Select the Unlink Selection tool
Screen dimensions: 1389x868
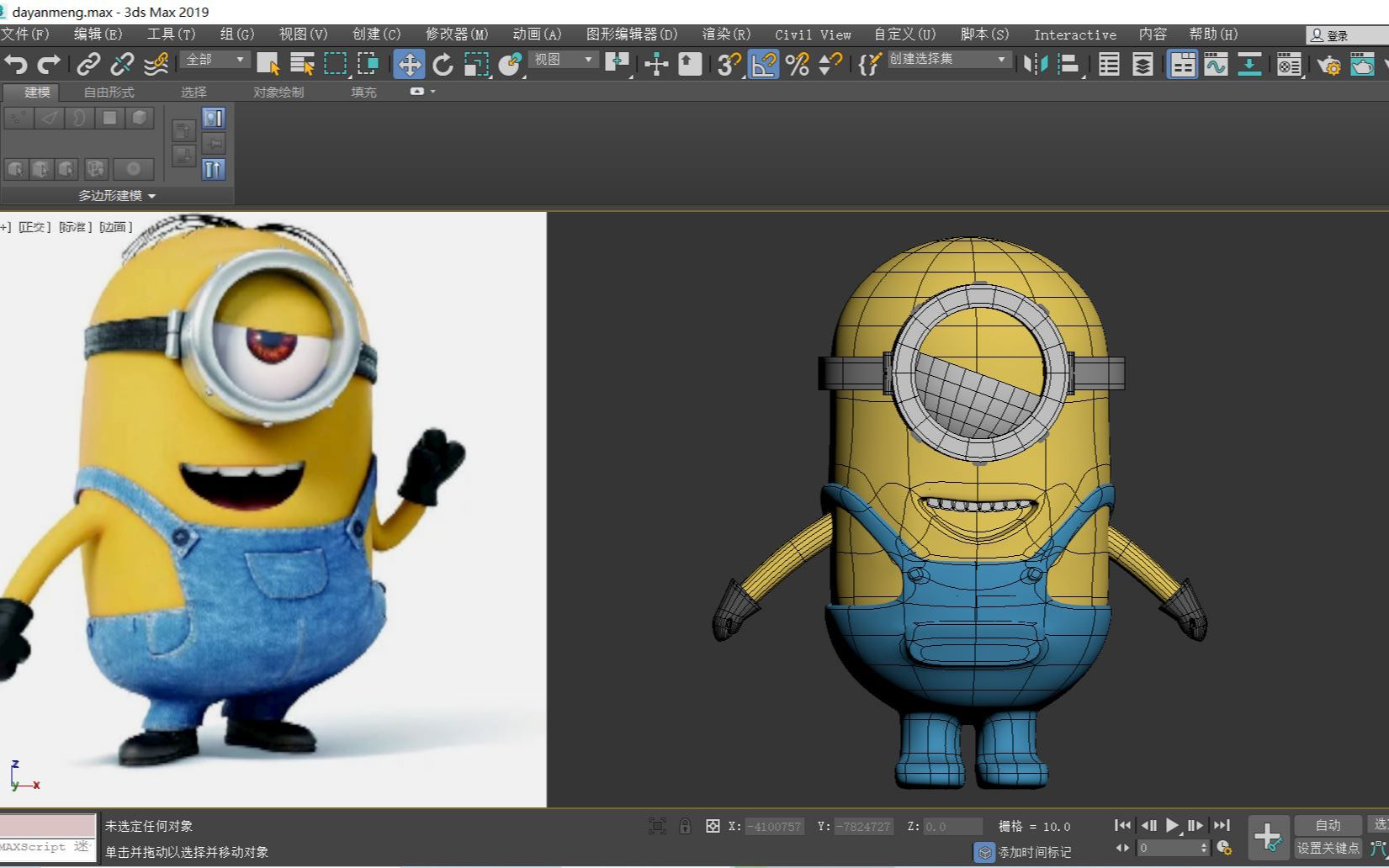pos(122,63)
